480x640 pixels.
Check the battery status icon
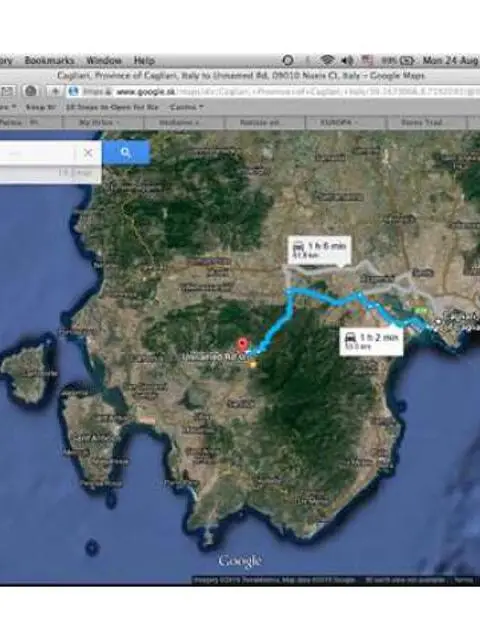tap(407, 60)
